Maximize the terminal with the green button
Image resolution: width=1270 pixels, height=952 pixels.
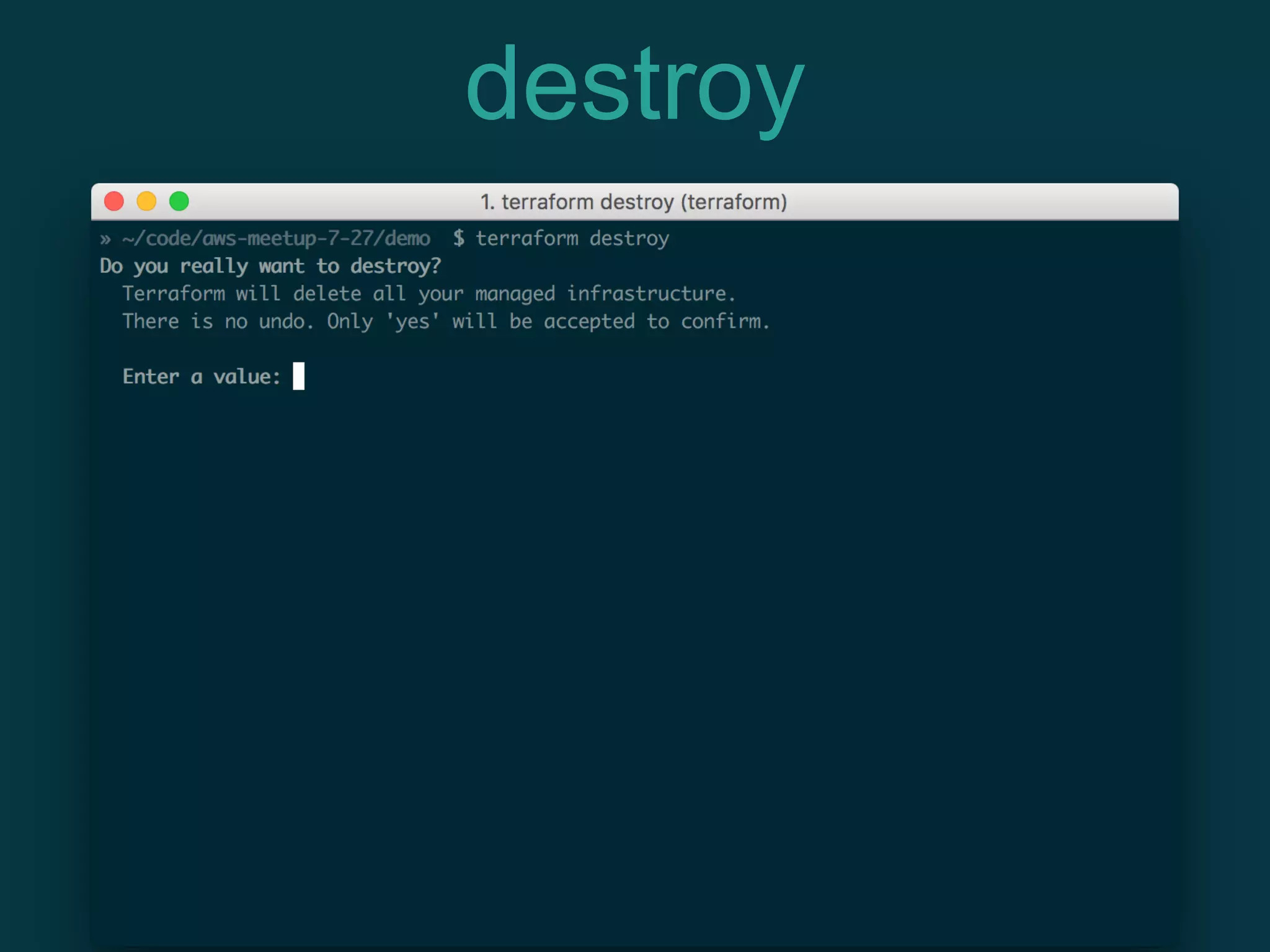(x=179, y=201)
